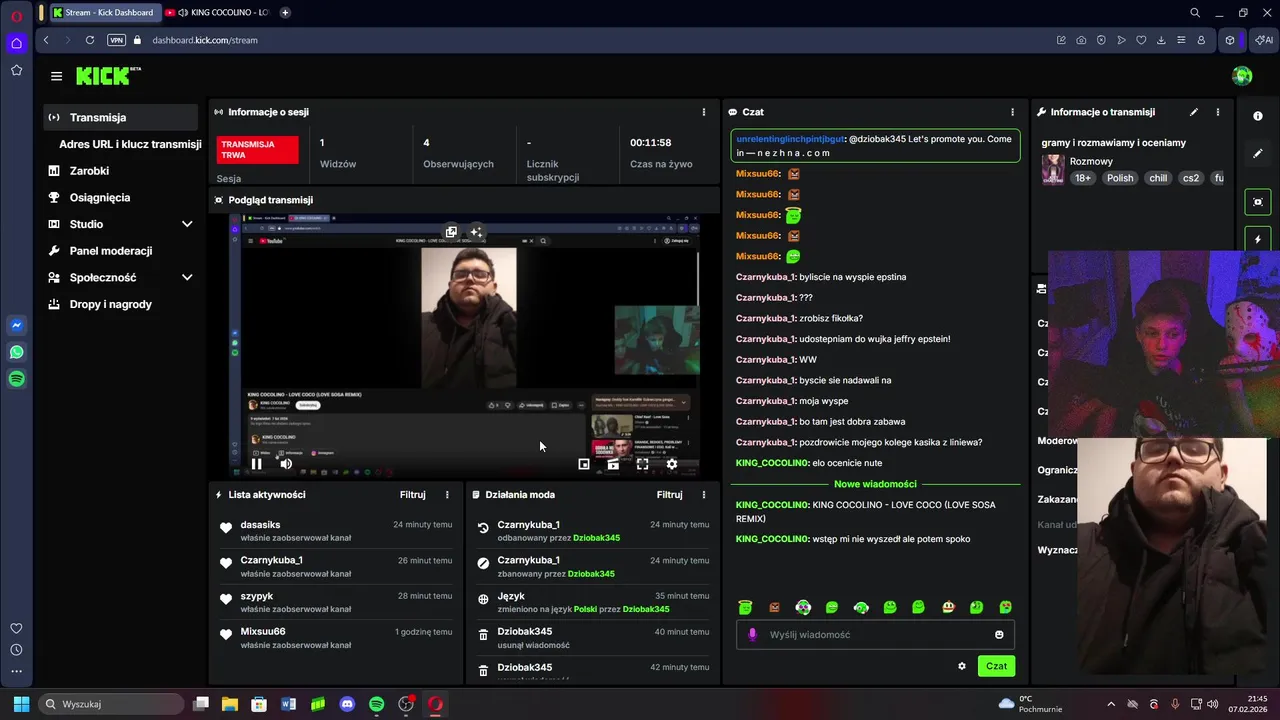Screen dimensions: 1280x720
Task: Open Czat panel options menu
Action: tap(1012, 112)
